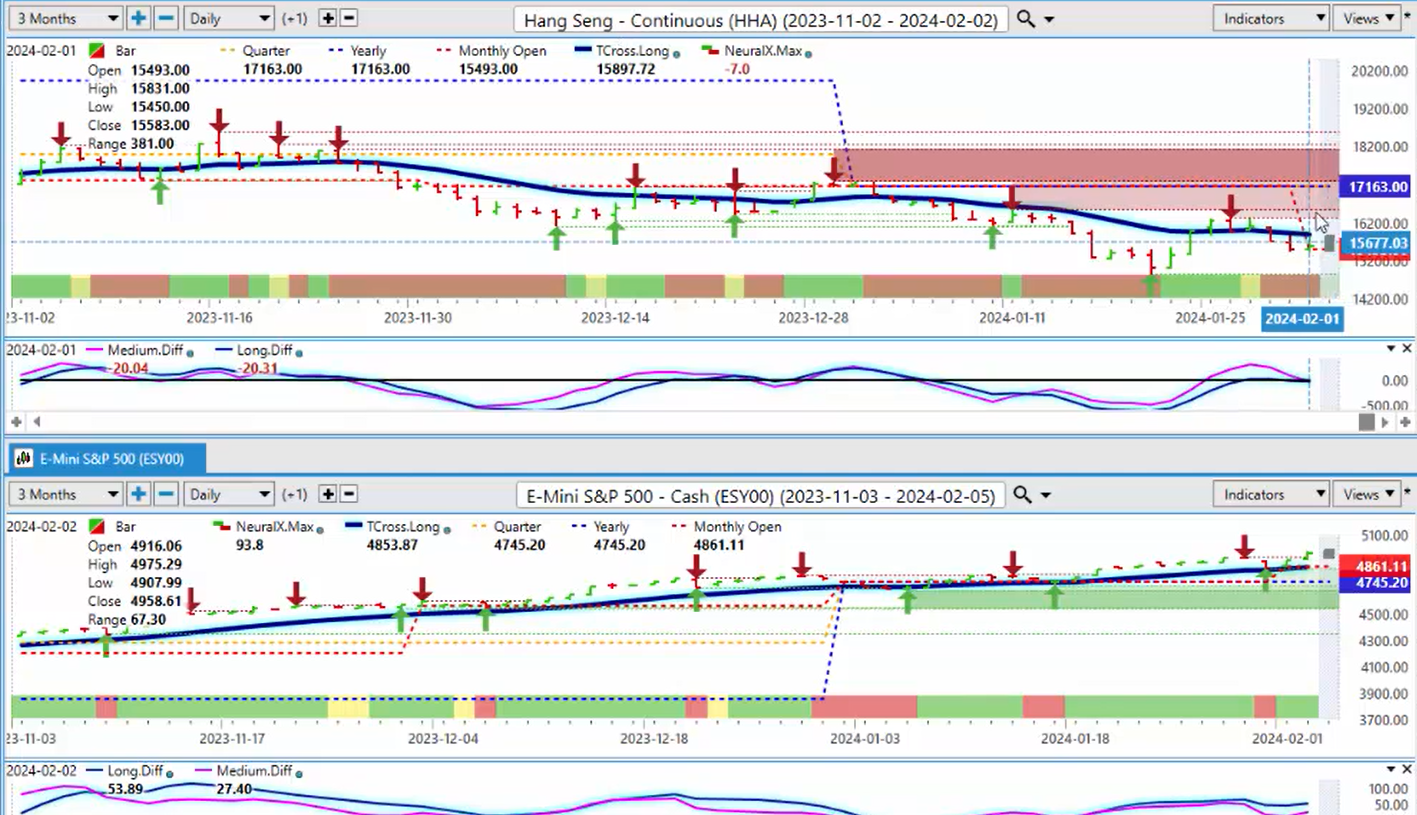Open Long.Diff settings dot in E-Mini subpanel

[x=169, y=774]
